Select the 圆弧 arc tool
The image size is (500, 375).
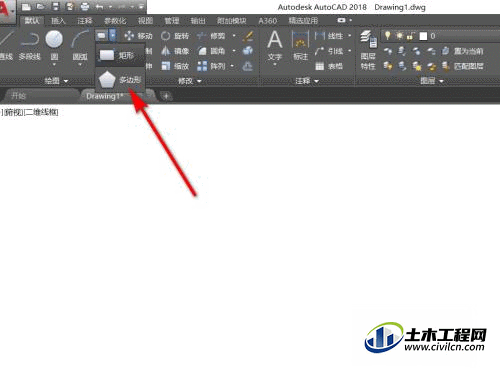coord(80,46)
